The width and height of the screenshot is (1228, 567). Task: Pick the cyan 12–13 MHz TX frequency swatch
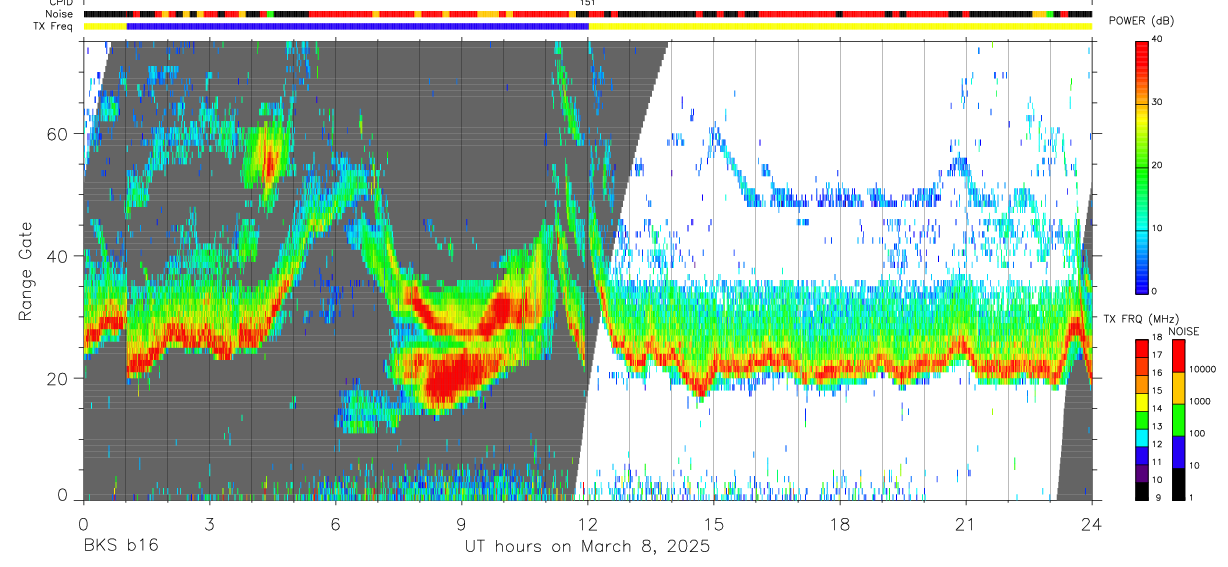point(1143,437)
